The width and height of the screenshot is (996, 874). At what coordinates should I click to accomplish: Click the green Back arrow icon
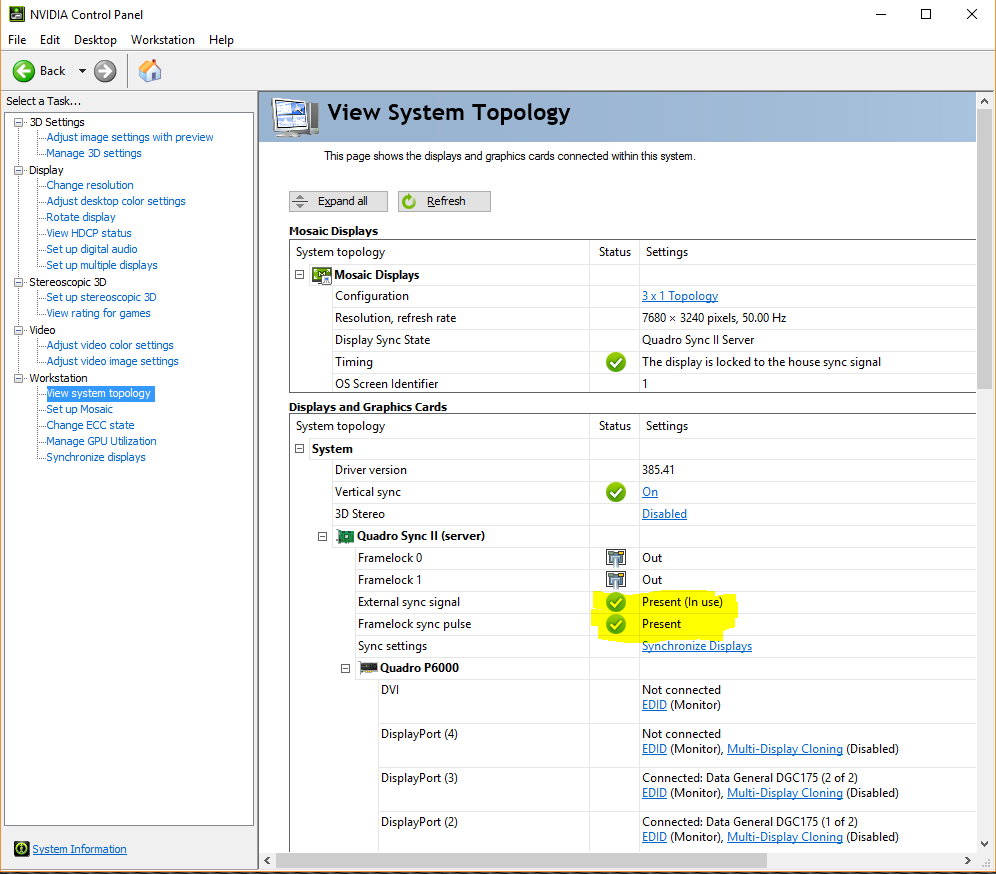[x=24, y=71]
